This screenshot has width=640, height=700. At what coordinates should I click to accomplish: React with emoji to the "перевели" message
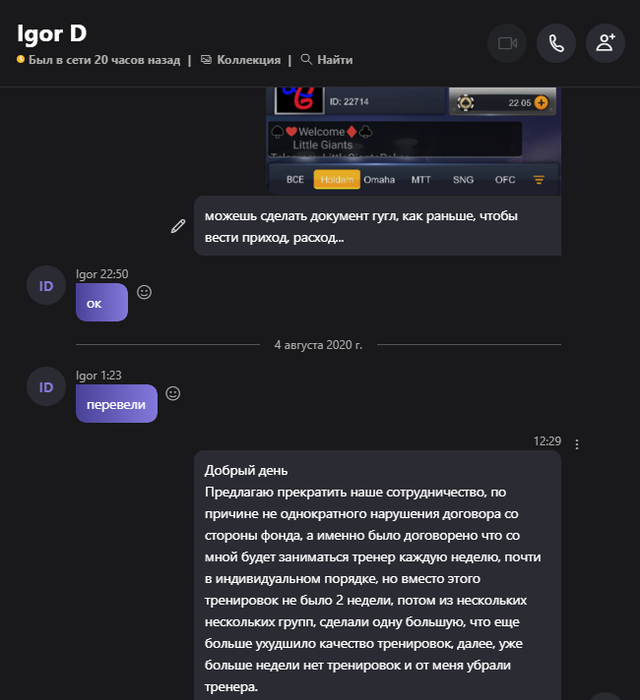(x=173, y=393)
